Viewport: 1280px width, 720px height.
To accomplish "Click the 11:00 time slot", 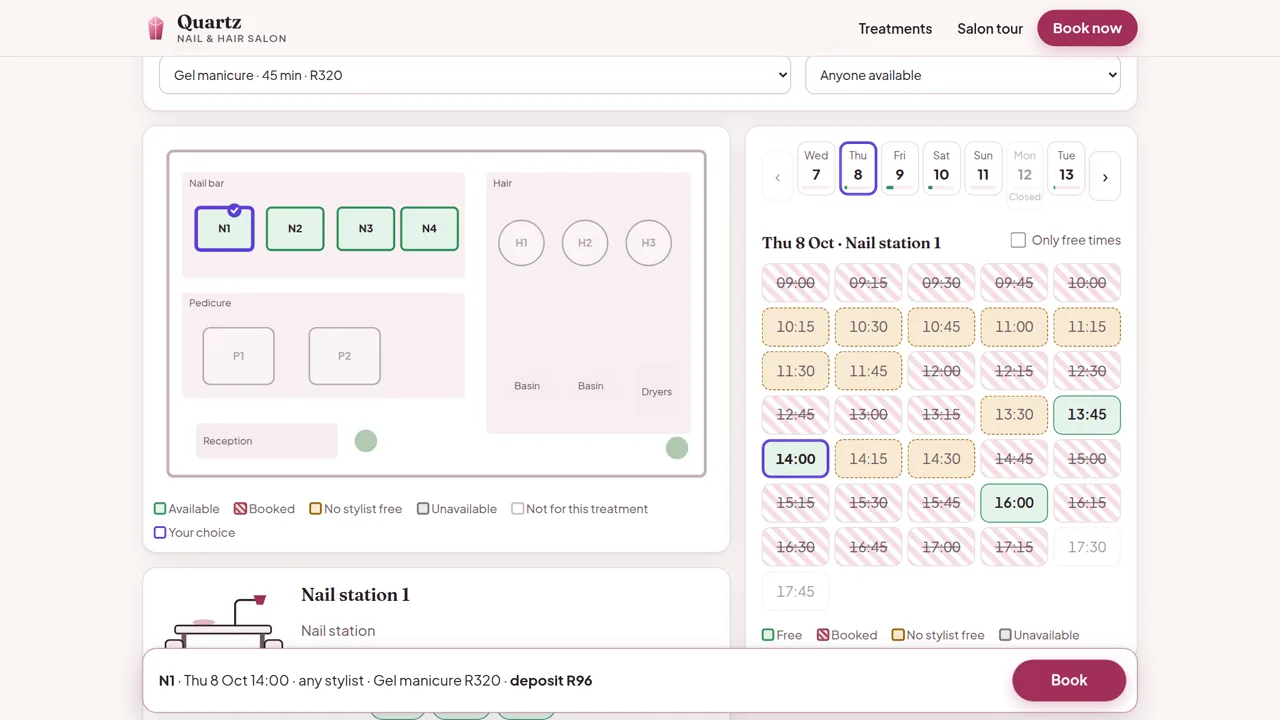I will (1014, 327).
